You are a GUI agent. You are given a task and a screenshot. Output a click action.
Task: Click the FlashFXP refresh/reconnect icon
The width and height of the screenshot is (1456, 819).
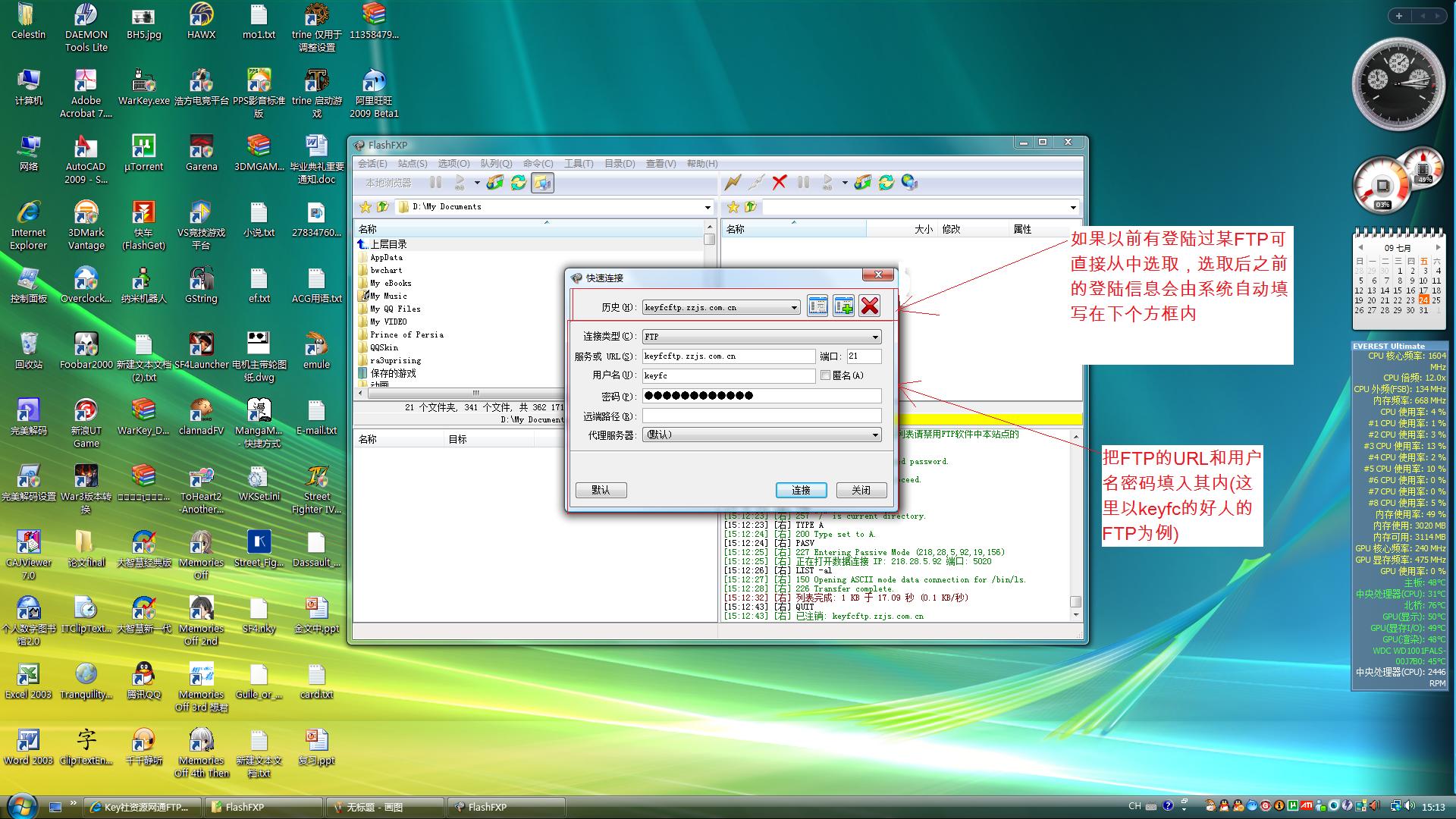[886, 181]
